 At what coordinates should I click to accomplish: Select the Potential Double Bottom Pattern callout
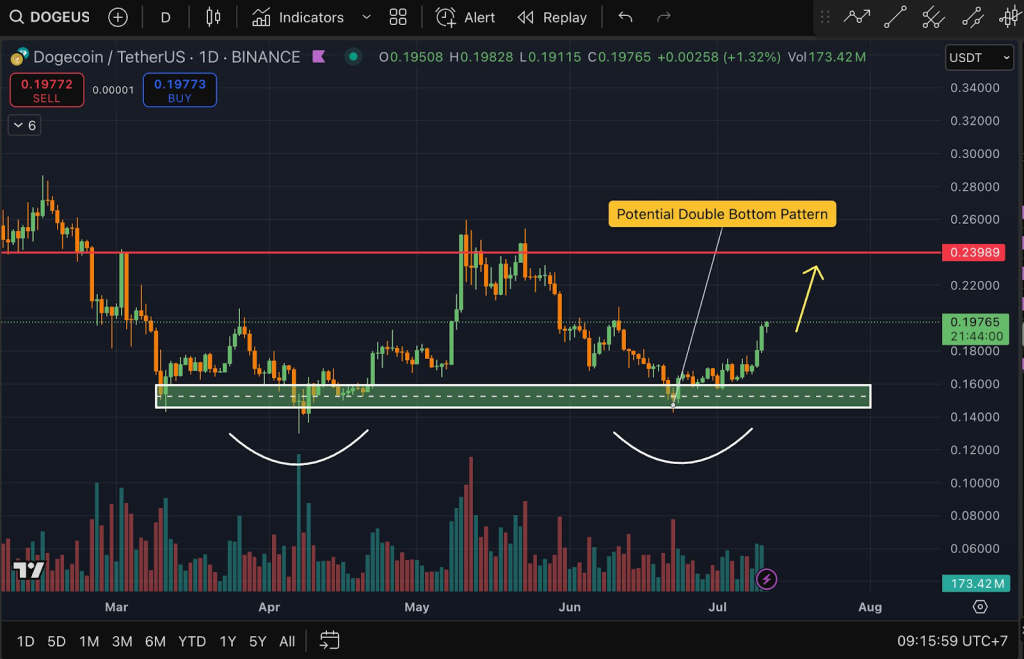point(722,214)
